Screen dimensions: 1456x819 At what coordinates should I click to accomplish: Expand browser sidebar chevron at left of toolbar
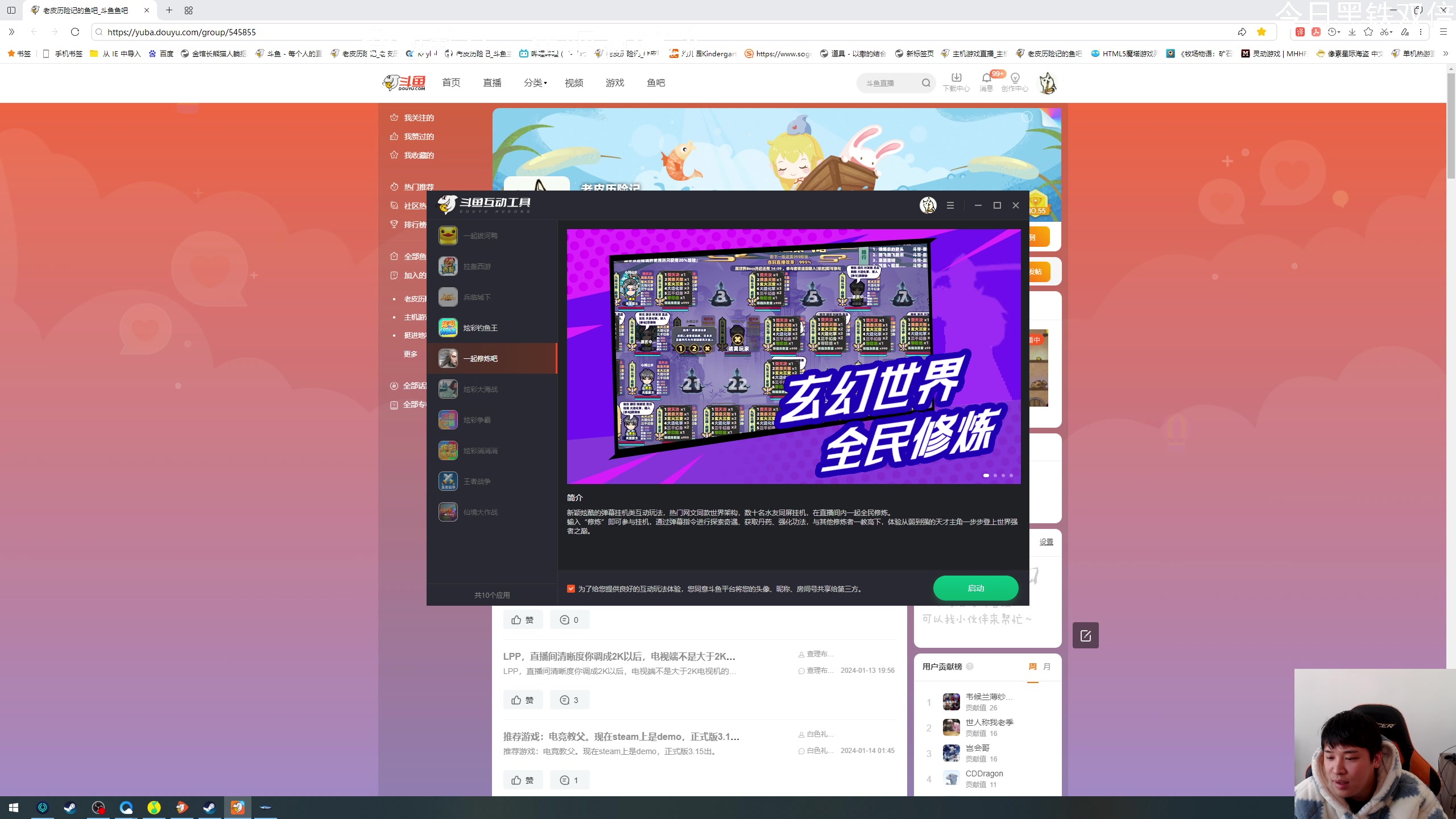(x=11, y=32)
